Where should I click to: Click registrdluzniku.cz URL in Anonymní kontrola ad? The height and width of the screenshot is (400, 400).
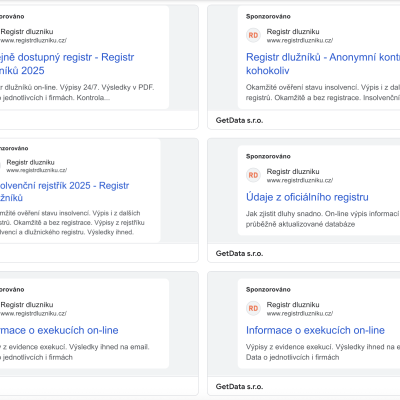click(x=300, y=40)
